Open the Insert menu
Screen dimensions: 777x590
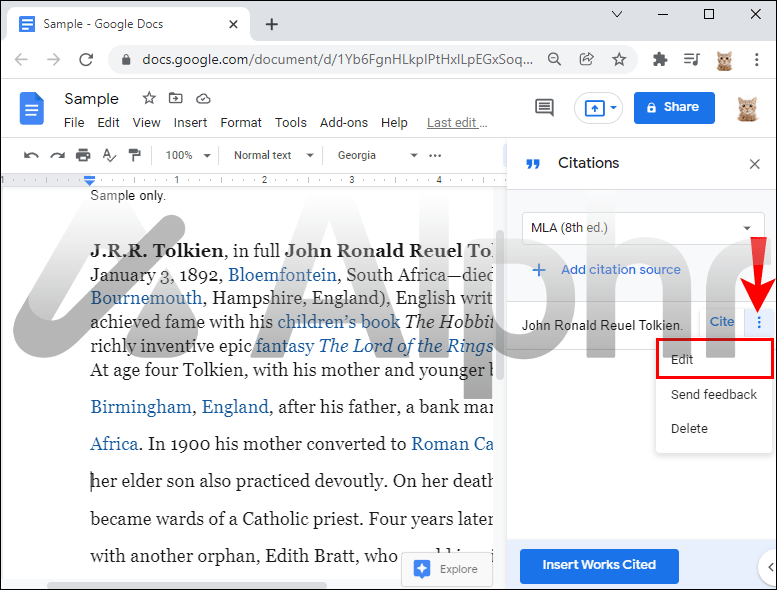click(x=190, y=123)
